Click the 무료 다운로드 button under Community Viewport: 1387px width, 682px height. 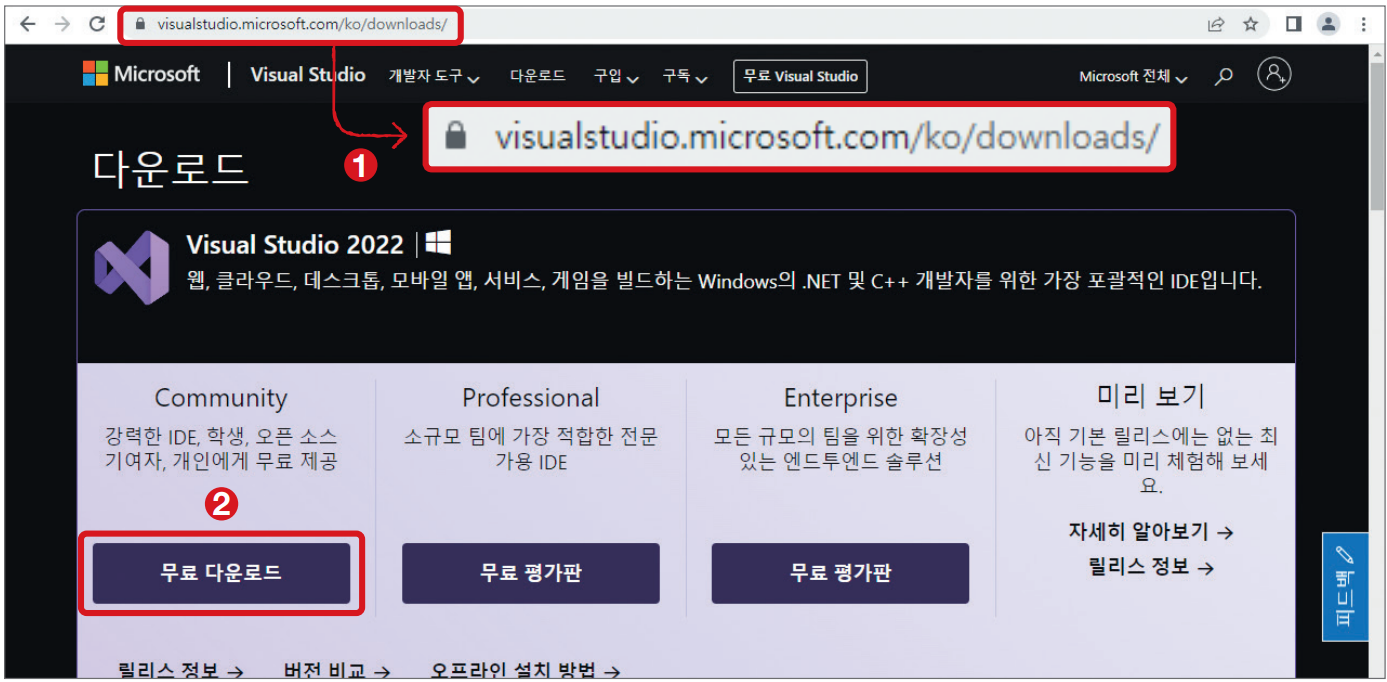[221, 573]
